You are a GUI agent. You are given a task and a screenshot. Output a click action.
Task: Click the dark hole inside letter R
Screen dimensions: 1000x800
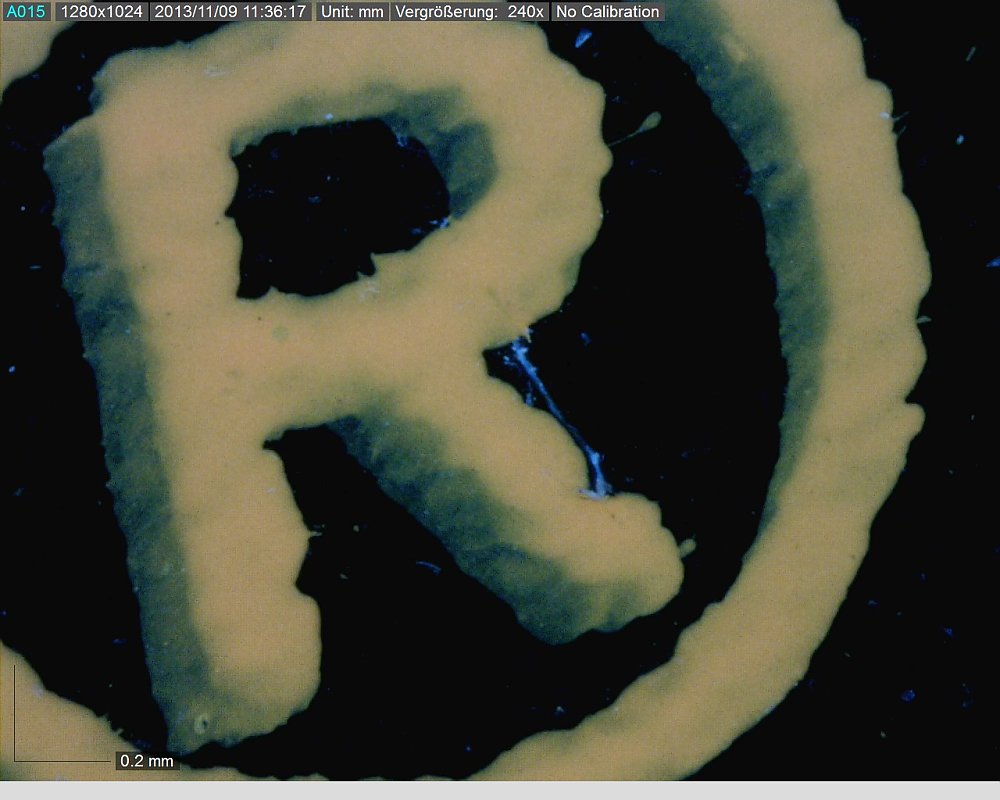(x=330, y=205)
